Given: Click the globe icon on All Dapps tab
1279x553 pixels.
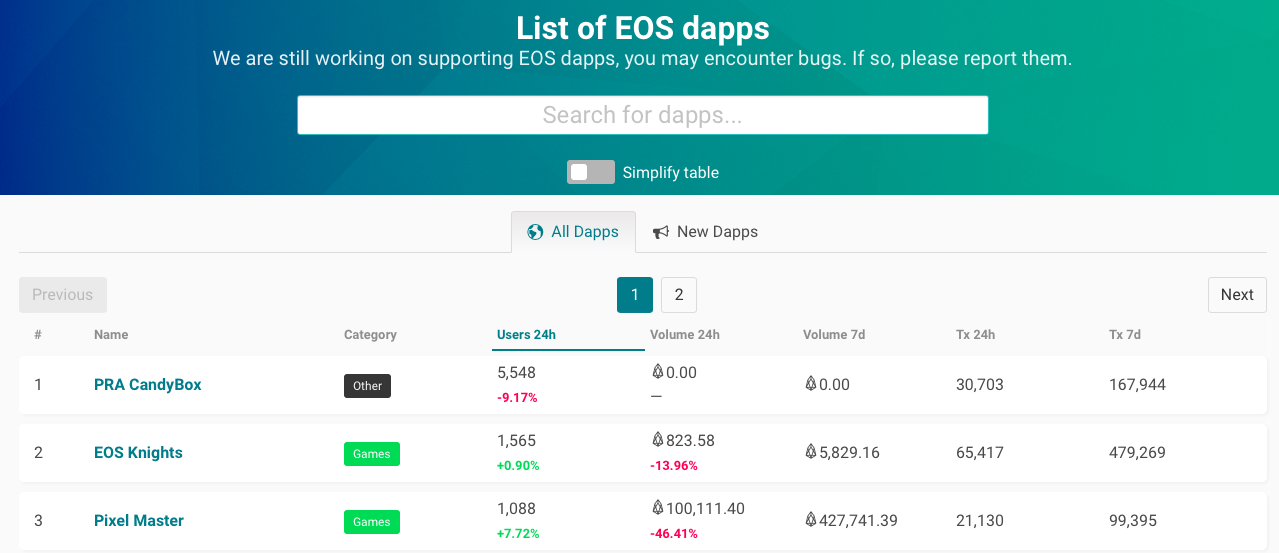Looking at the screenshot, I should pos(535,232).
